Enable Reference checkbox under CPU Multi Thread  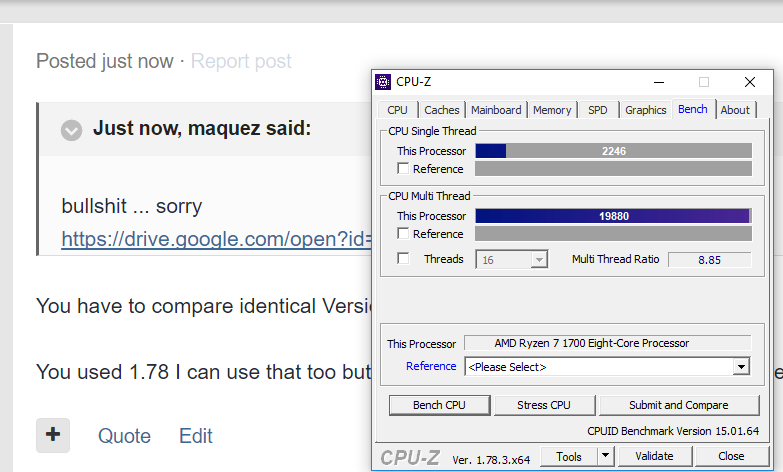(403, 233)
